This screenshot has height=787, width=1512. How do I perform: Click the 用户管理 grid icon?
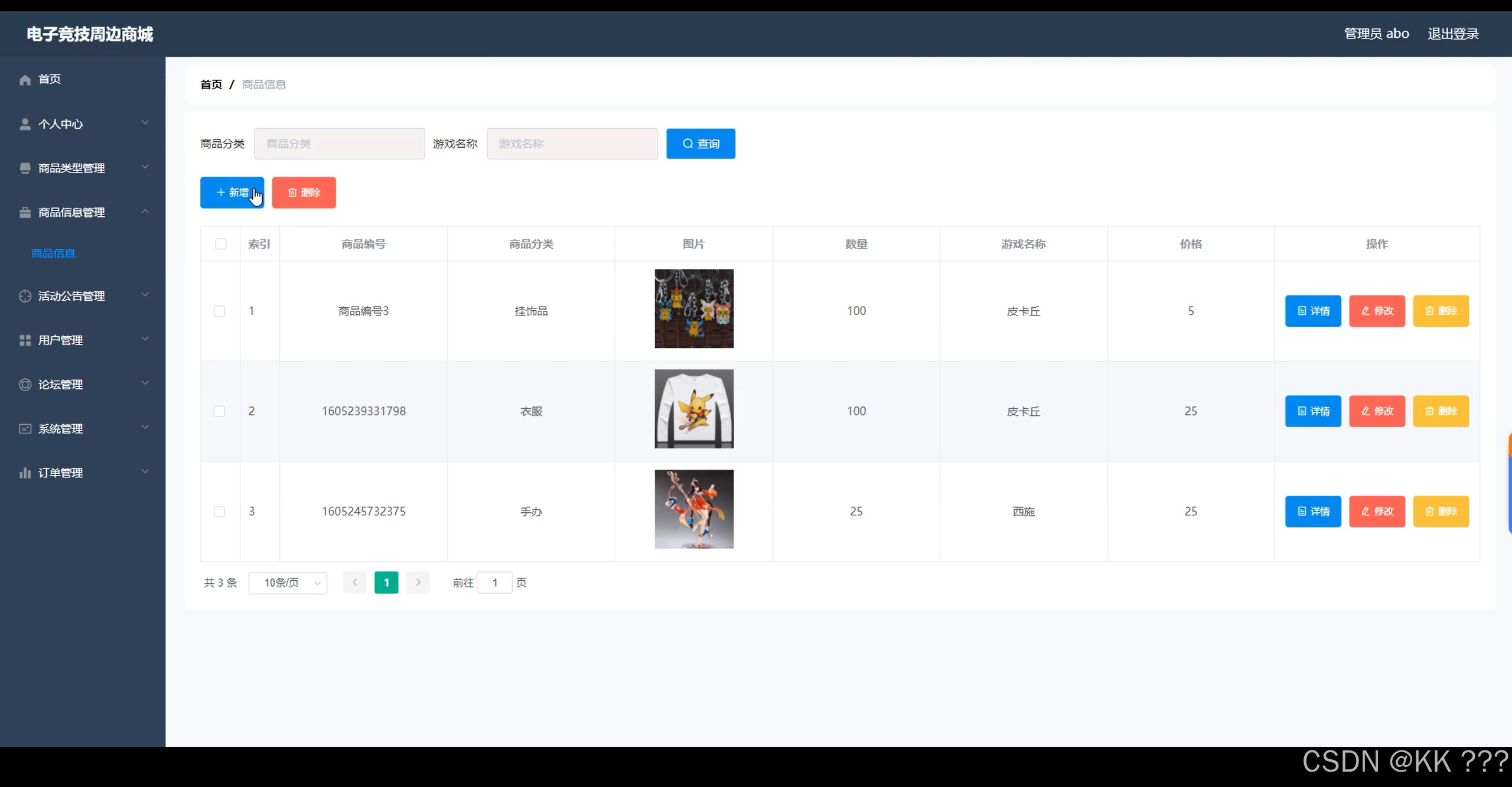pyautogui.click(x=25, y=340)
